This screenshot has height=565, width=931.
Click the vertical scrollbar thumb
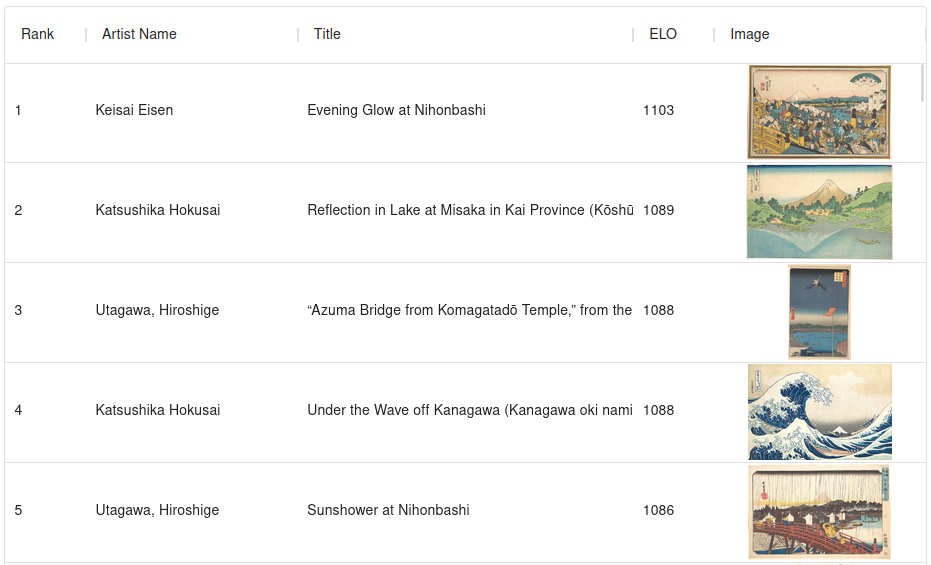tap(922, 82)
